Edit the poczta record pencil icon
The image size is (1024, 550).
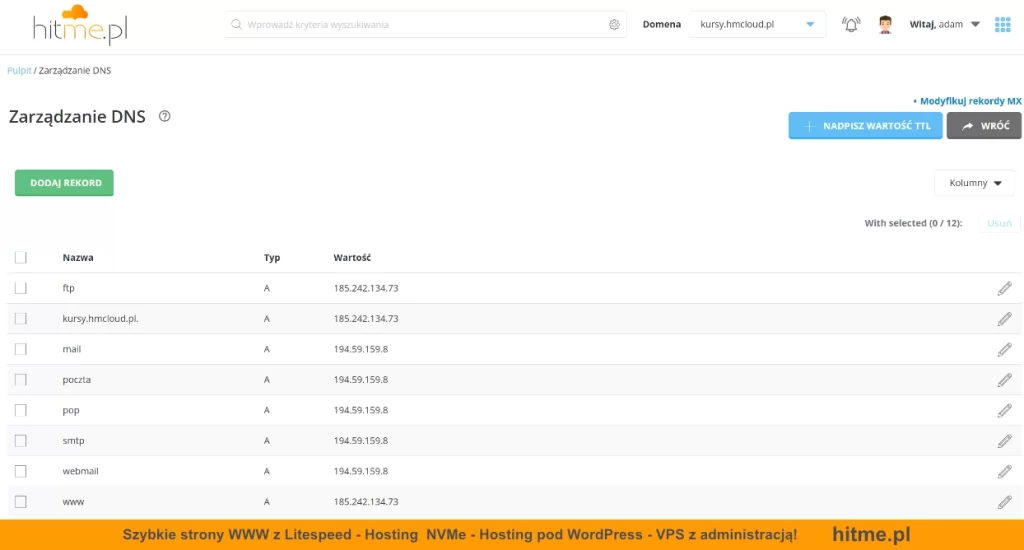(x=1004, y=380)
